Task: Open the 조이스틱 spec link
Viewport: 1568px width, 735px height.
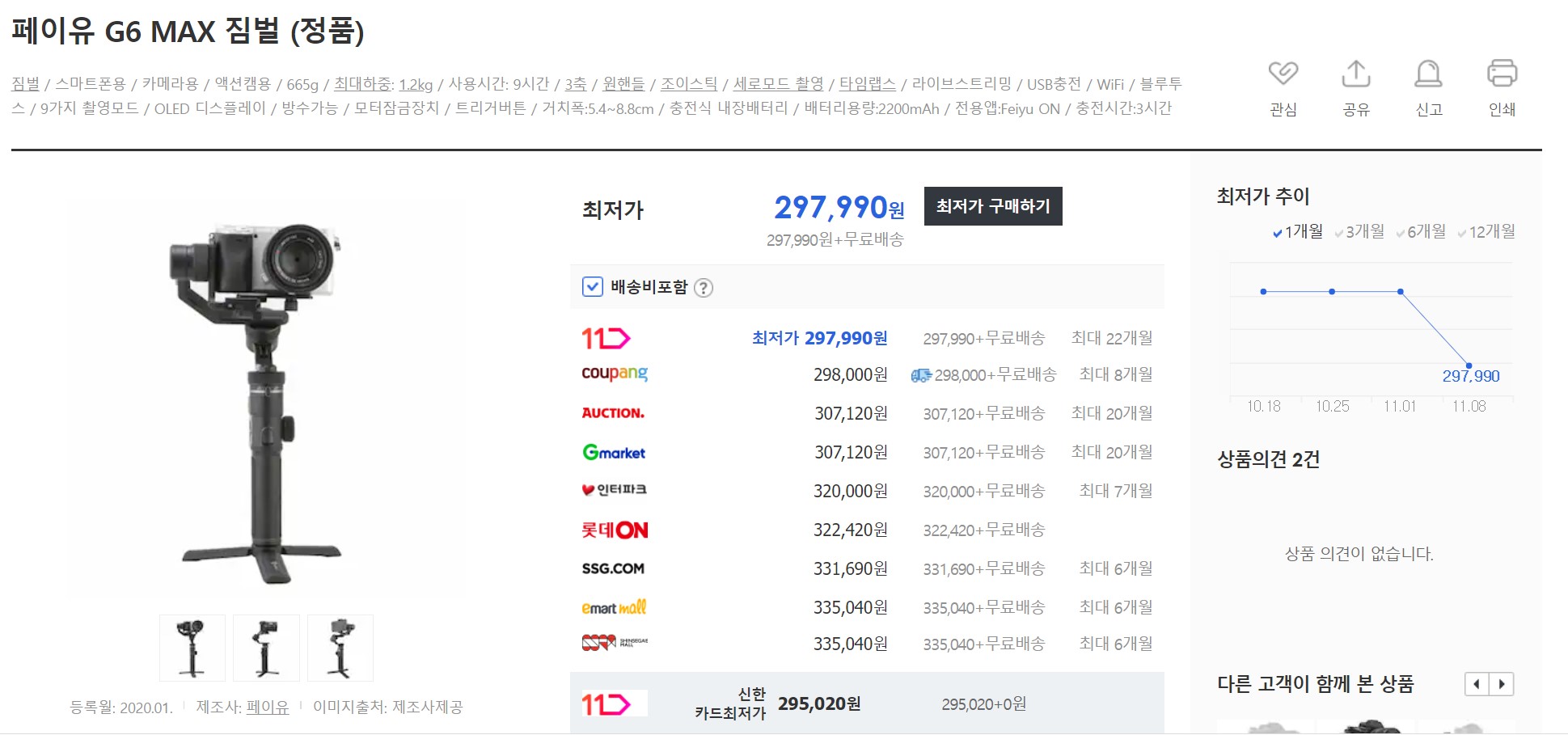Action: coord(689,84)
